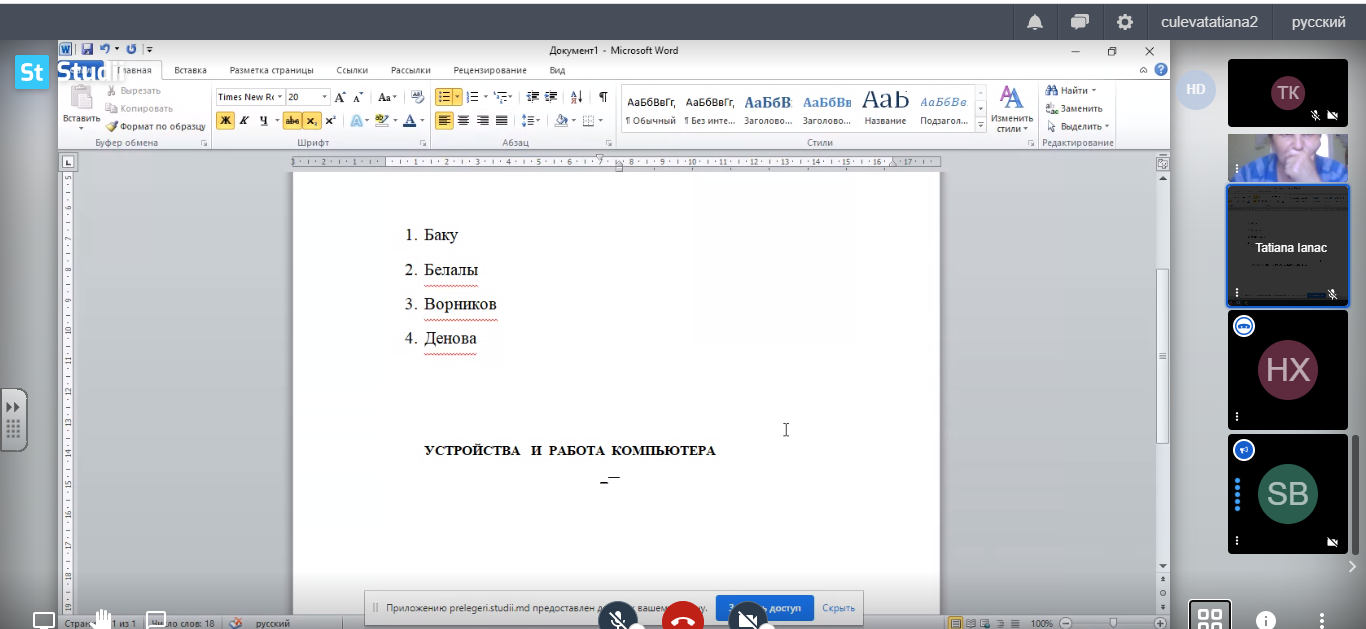This screenshot has height=629, width=1366.
Task: Open the Разметка страницы tab
Action: click(x=271, y=70)
